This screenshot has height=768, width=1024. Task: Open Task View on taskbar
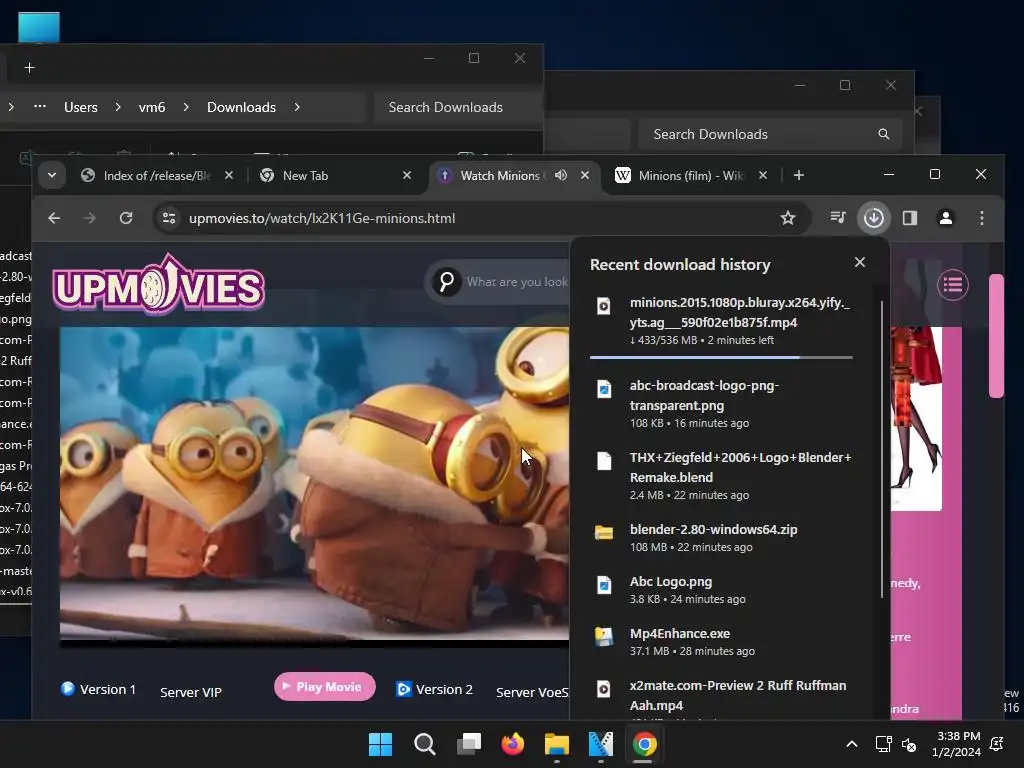(469, 744)
